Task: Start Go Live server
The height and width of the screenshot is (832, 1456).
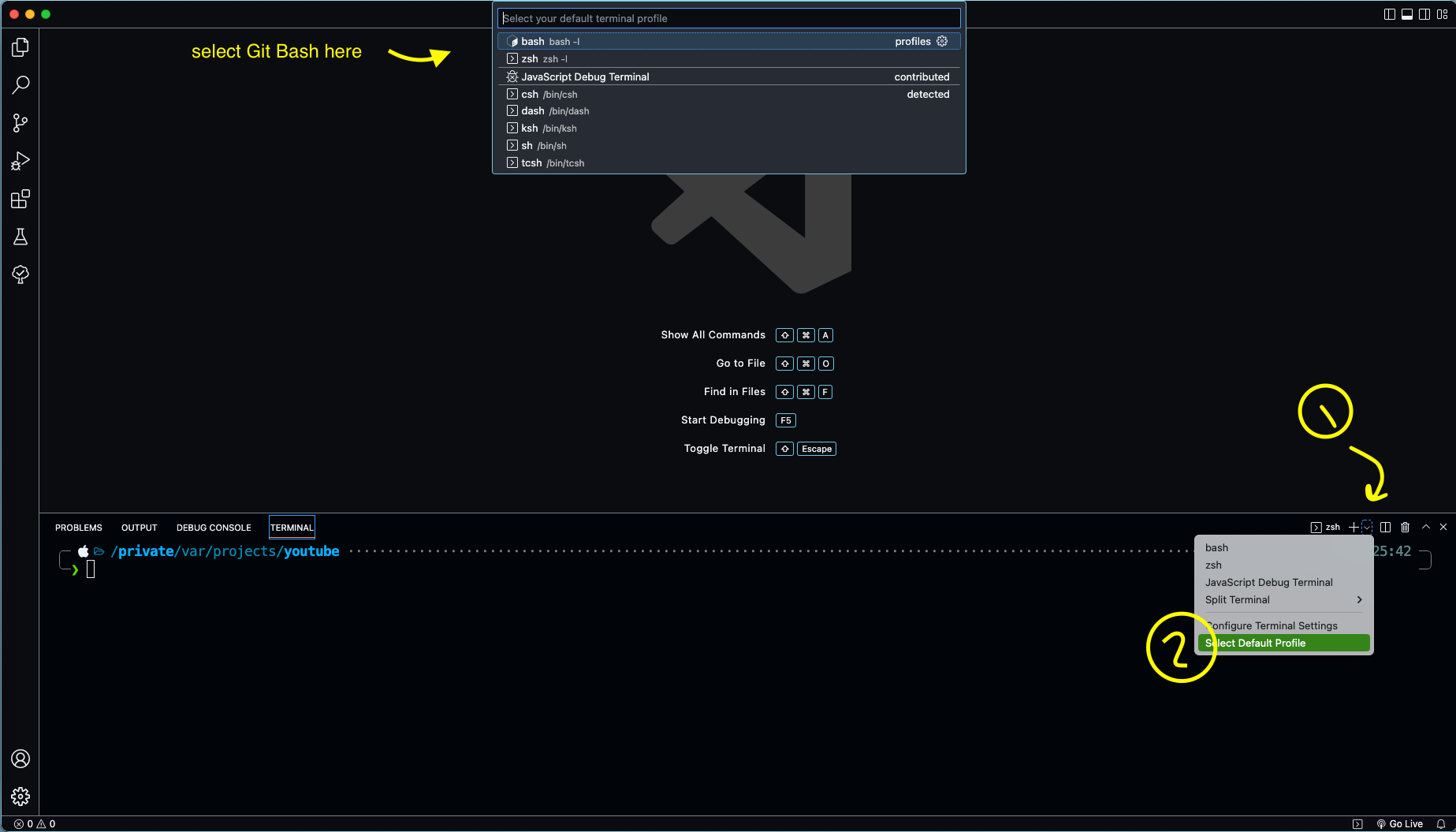Action: pyautogui.click(x=1400, y=824)
